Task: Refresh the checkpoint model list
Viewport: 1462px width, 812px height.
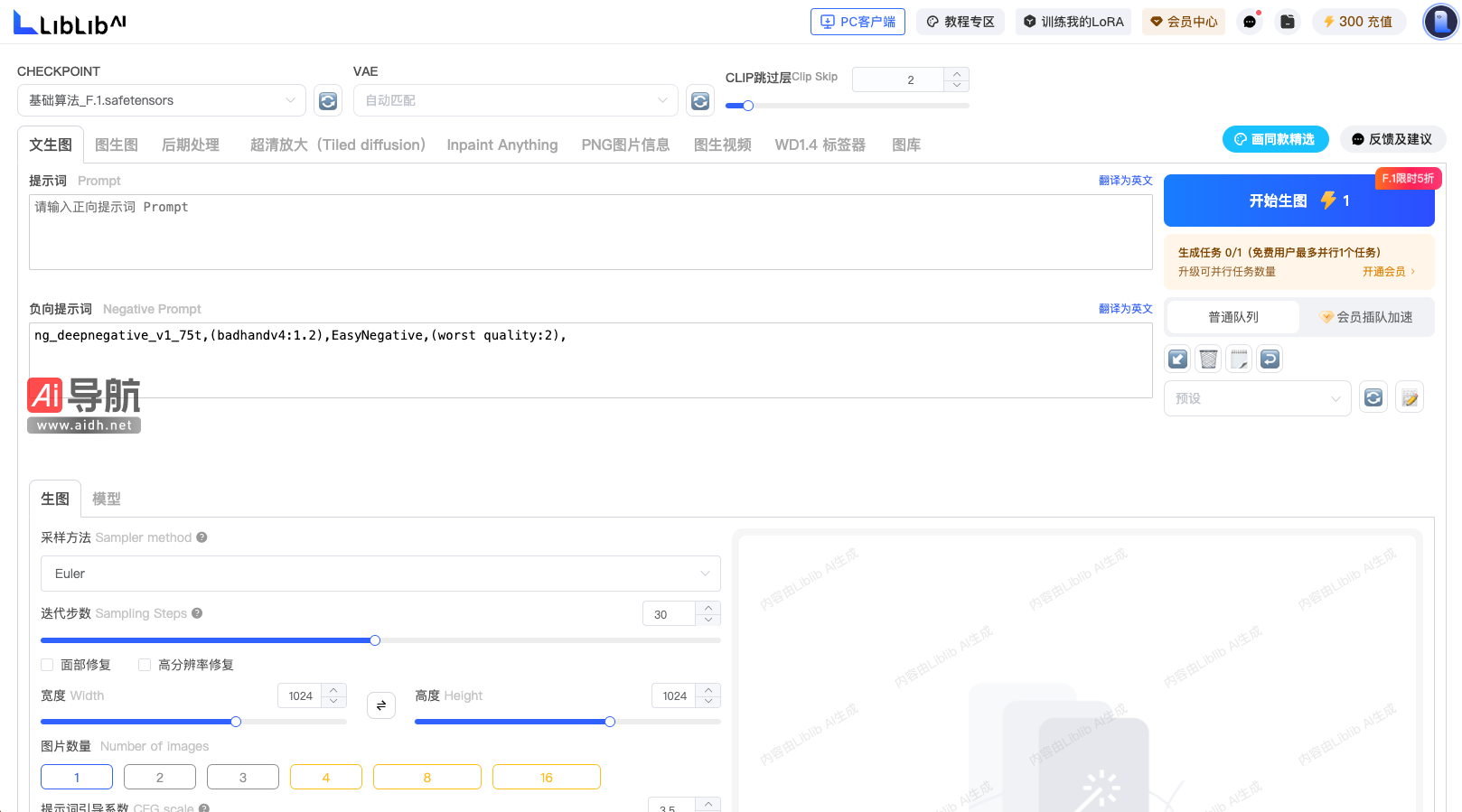Action: point(328,101)
